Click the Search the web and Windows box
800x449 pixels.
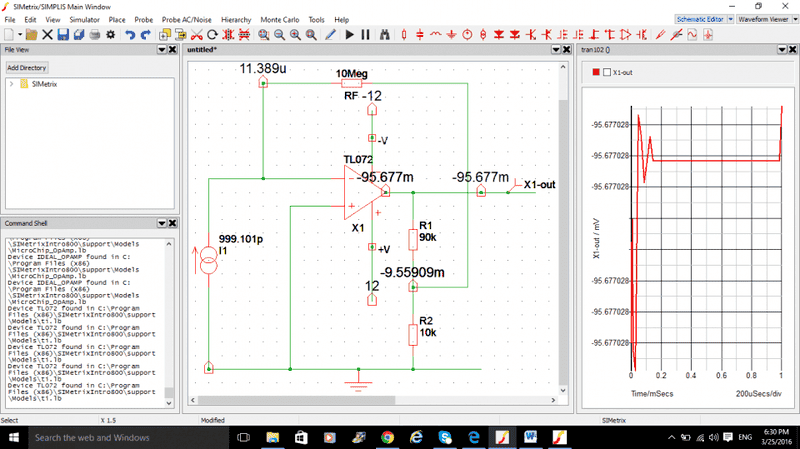tap(128, 437)
